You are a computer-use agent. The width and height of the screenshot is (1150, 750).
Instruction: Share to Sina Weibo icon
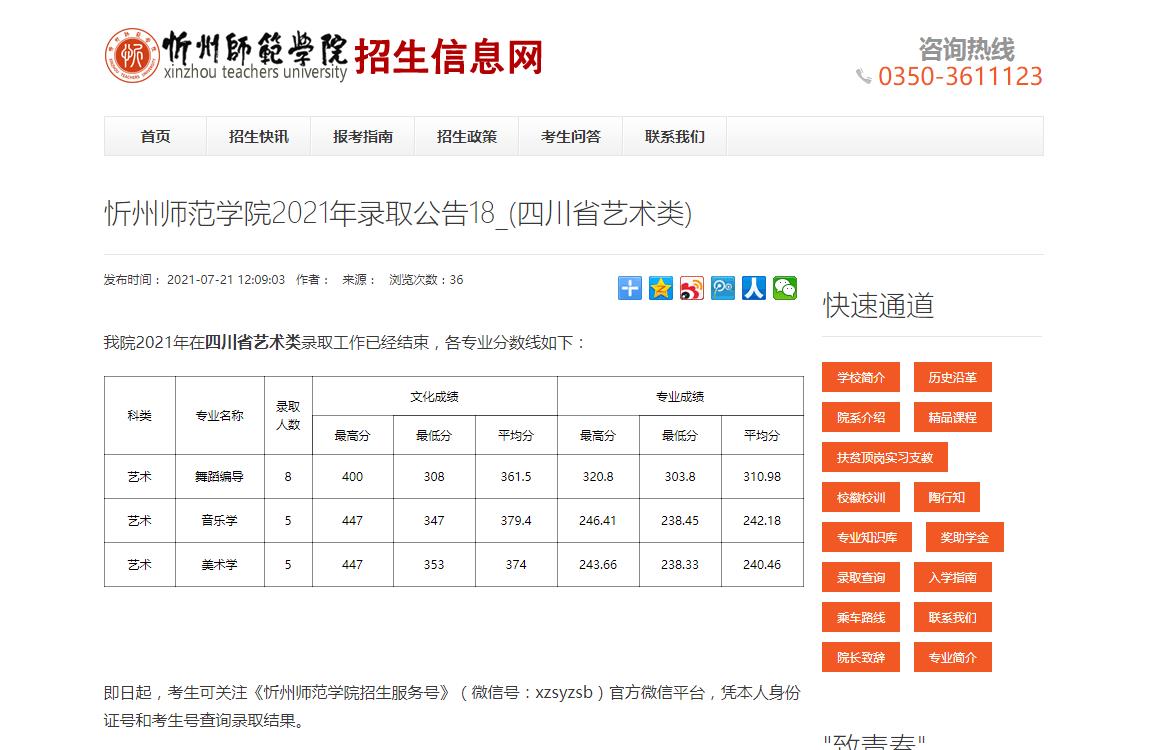pos(692,288)
